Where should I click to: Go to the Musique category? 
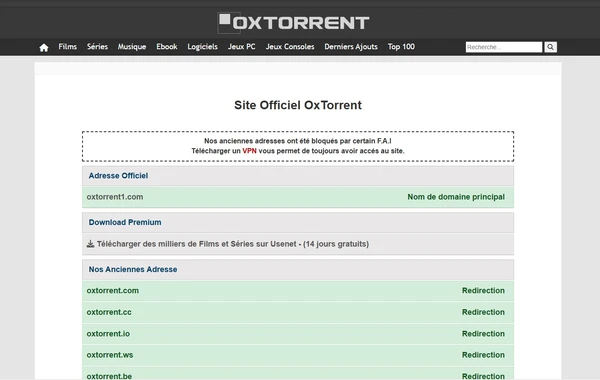[x=132, y=47]
